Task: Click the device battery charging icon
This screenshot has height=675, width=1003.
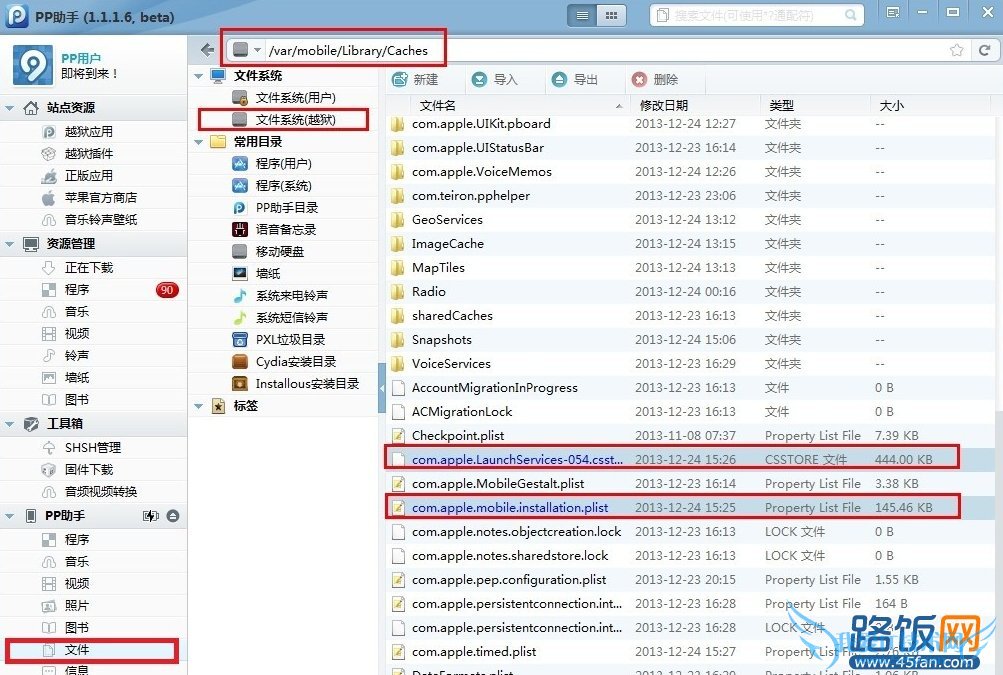Action: pos(151,516)
